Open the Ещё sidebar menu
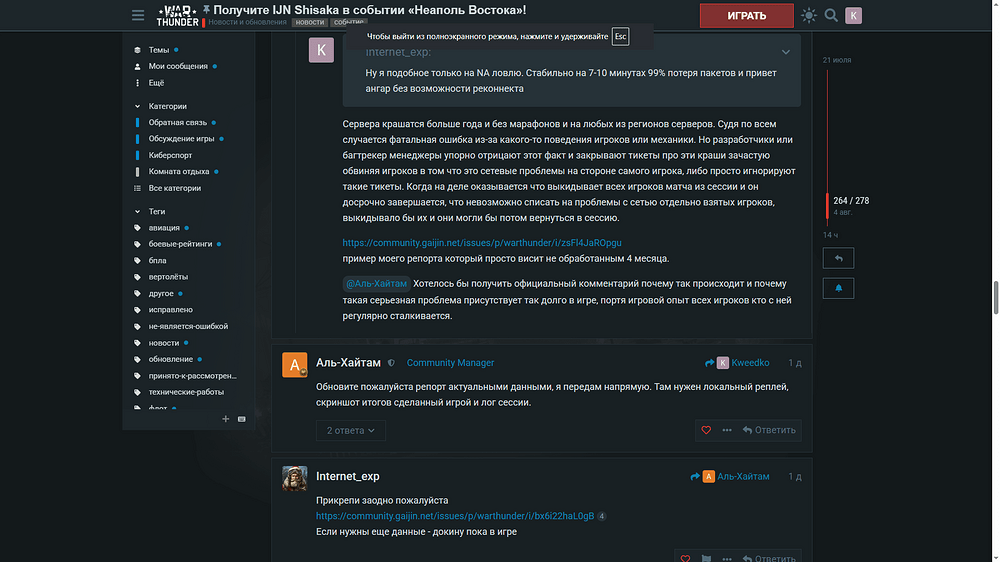Screen dimensions: 1000x562 (156, 83)
